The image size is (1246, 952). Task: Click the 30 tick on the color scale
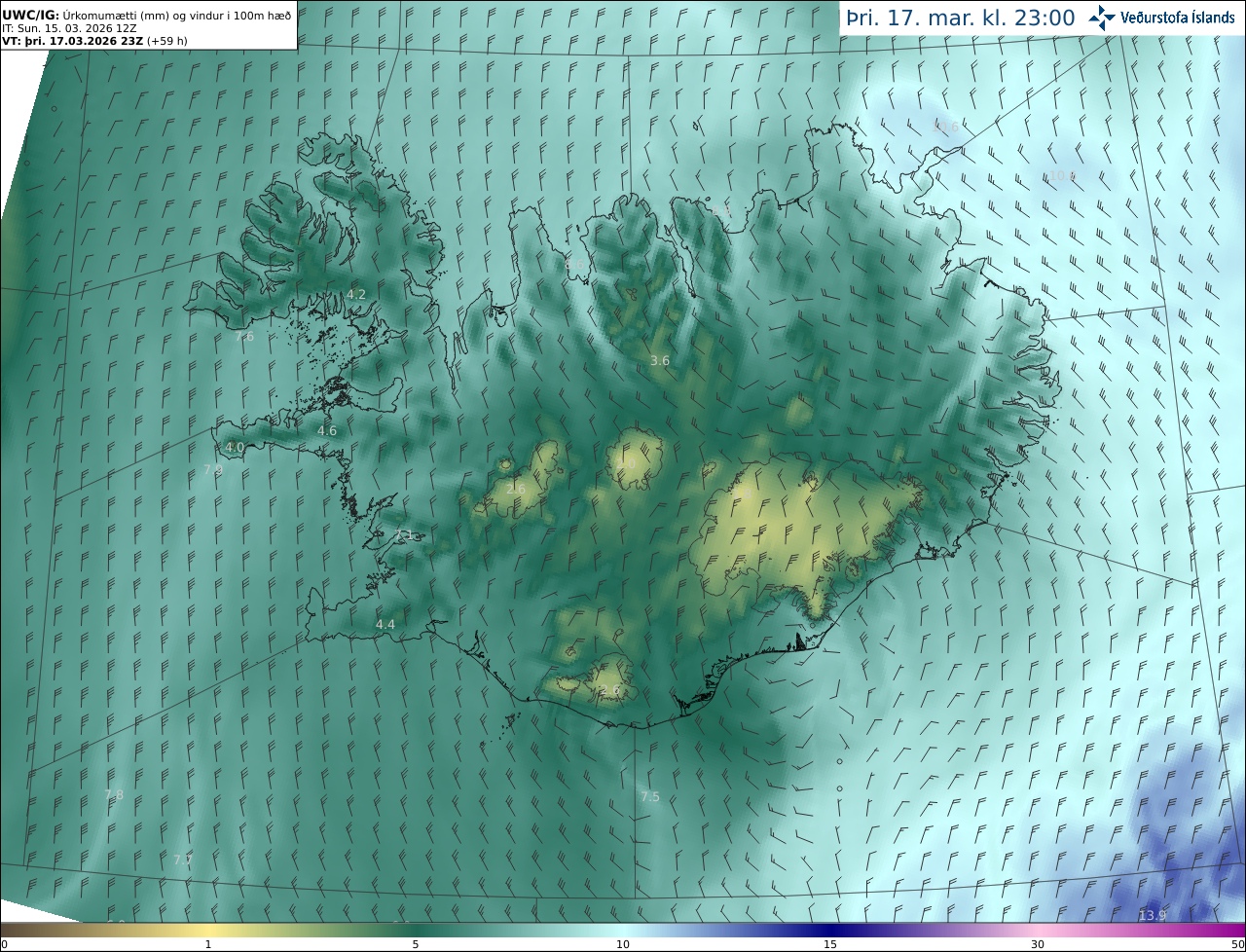coord(1038,944)
